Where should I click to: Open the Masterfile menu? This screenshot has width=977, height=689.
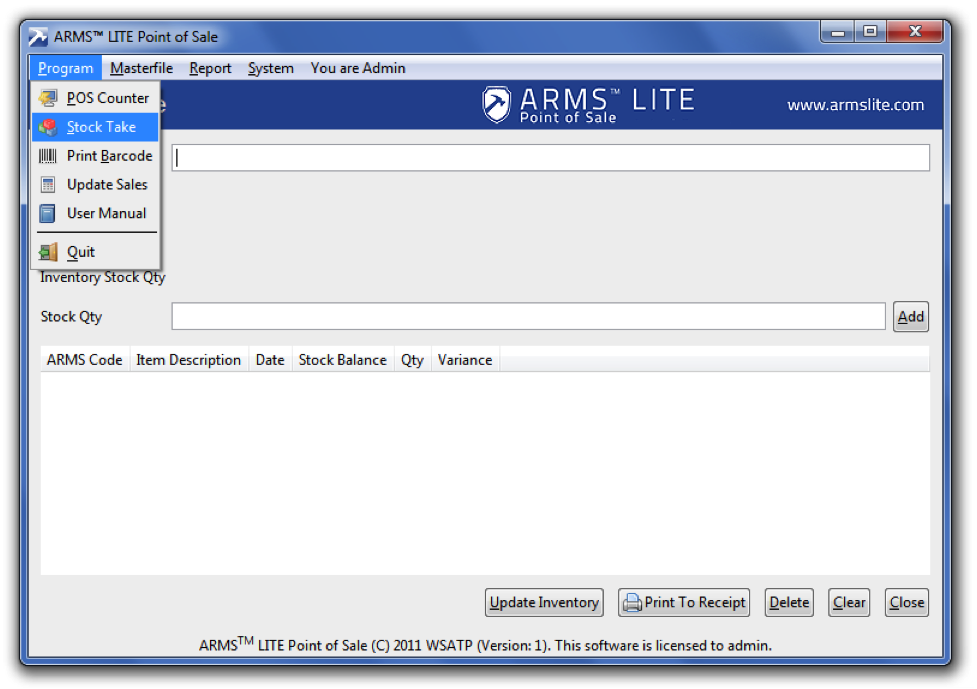tap(141, 68)
